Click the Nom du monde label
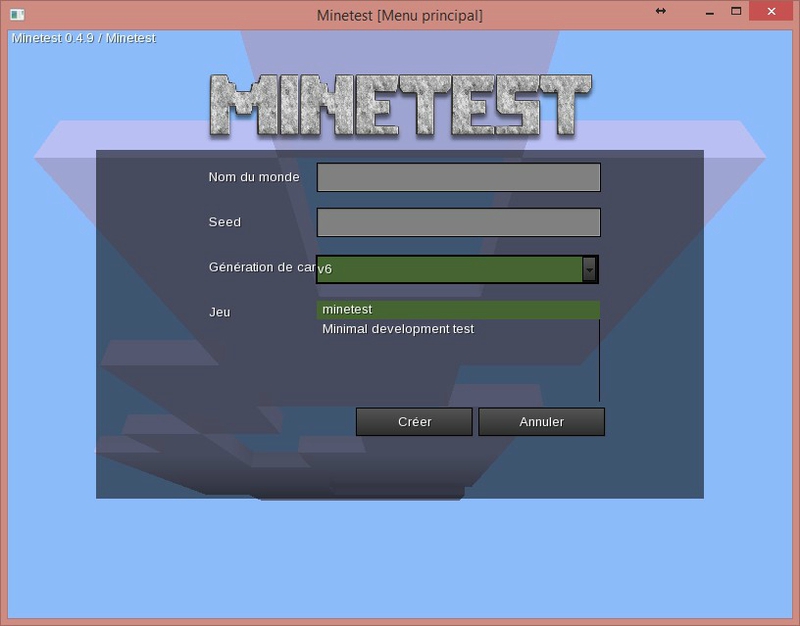The width and height of the screenshot is (800, 626). (254, 177)
